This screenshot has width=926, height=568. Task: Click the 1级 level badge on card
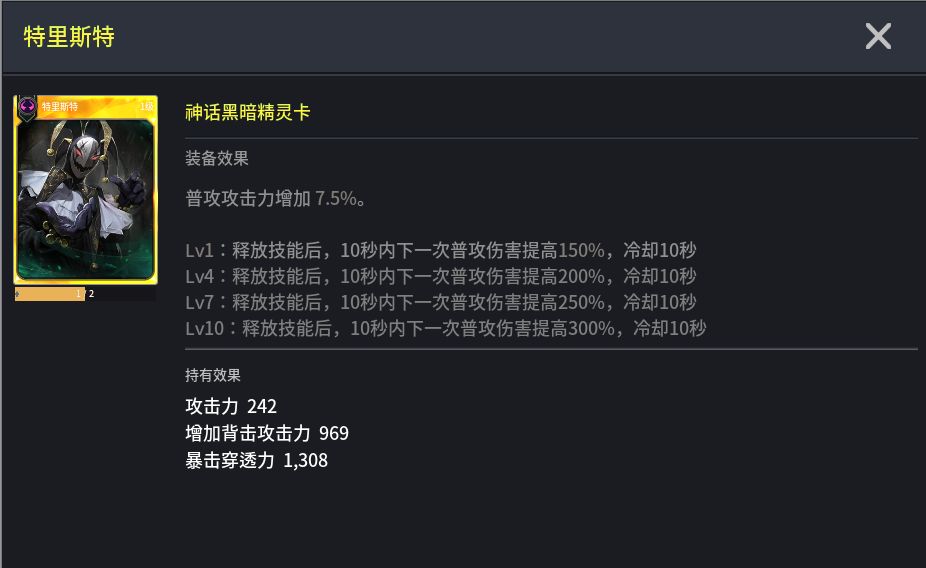[146, 106]
